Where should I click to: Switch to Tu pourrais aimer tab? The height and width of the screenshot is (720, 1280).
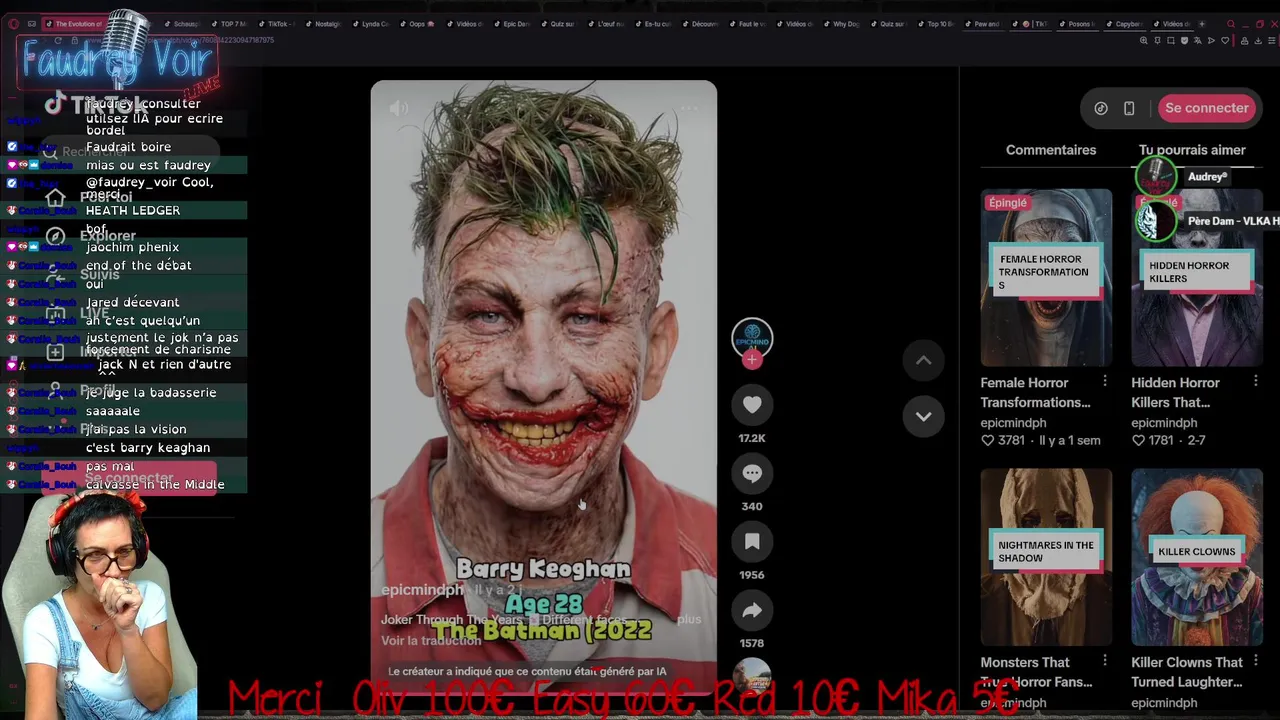[1192, 150]
